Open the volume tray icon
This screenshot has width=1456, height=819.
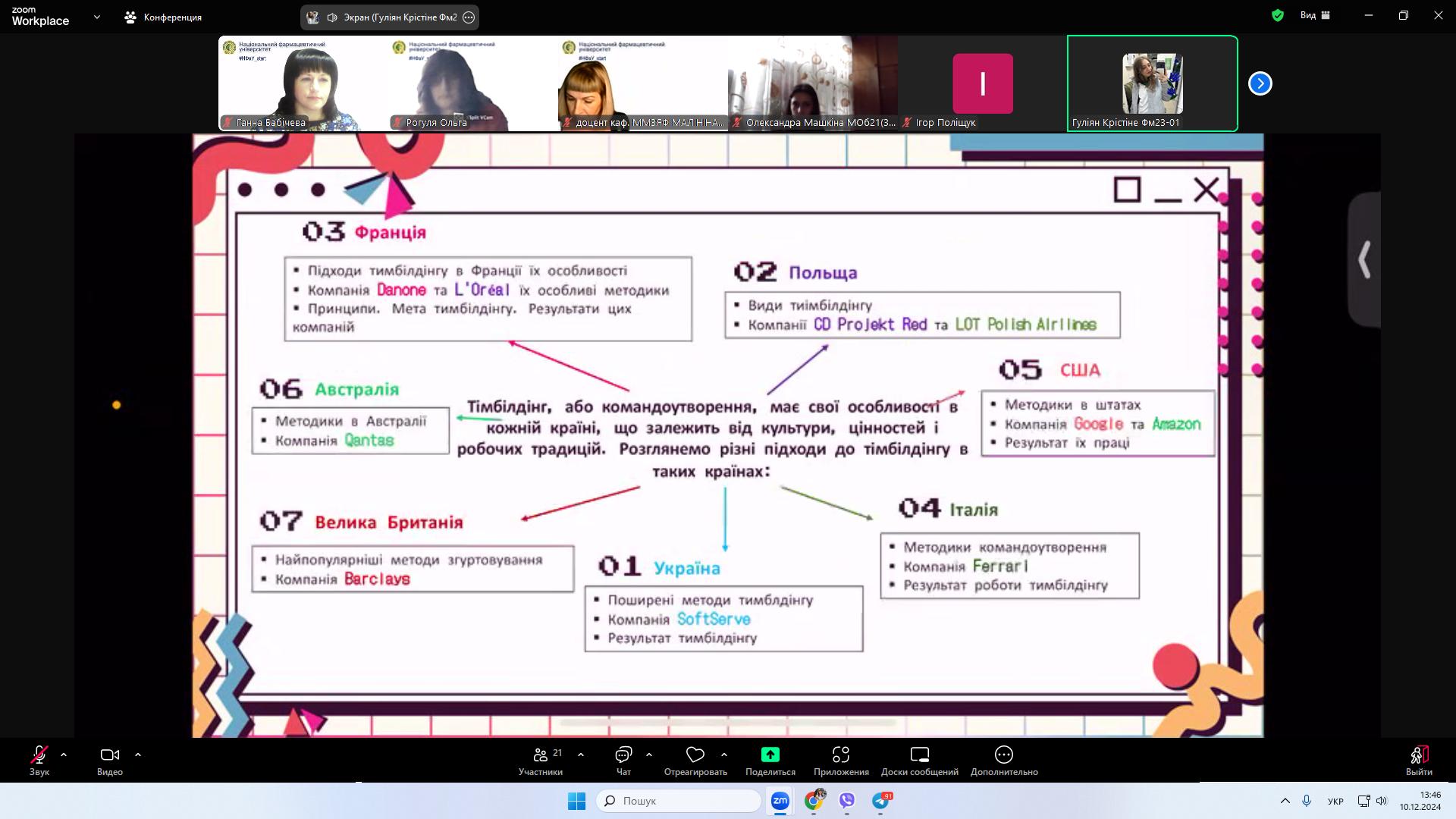tap(1382, 801)
